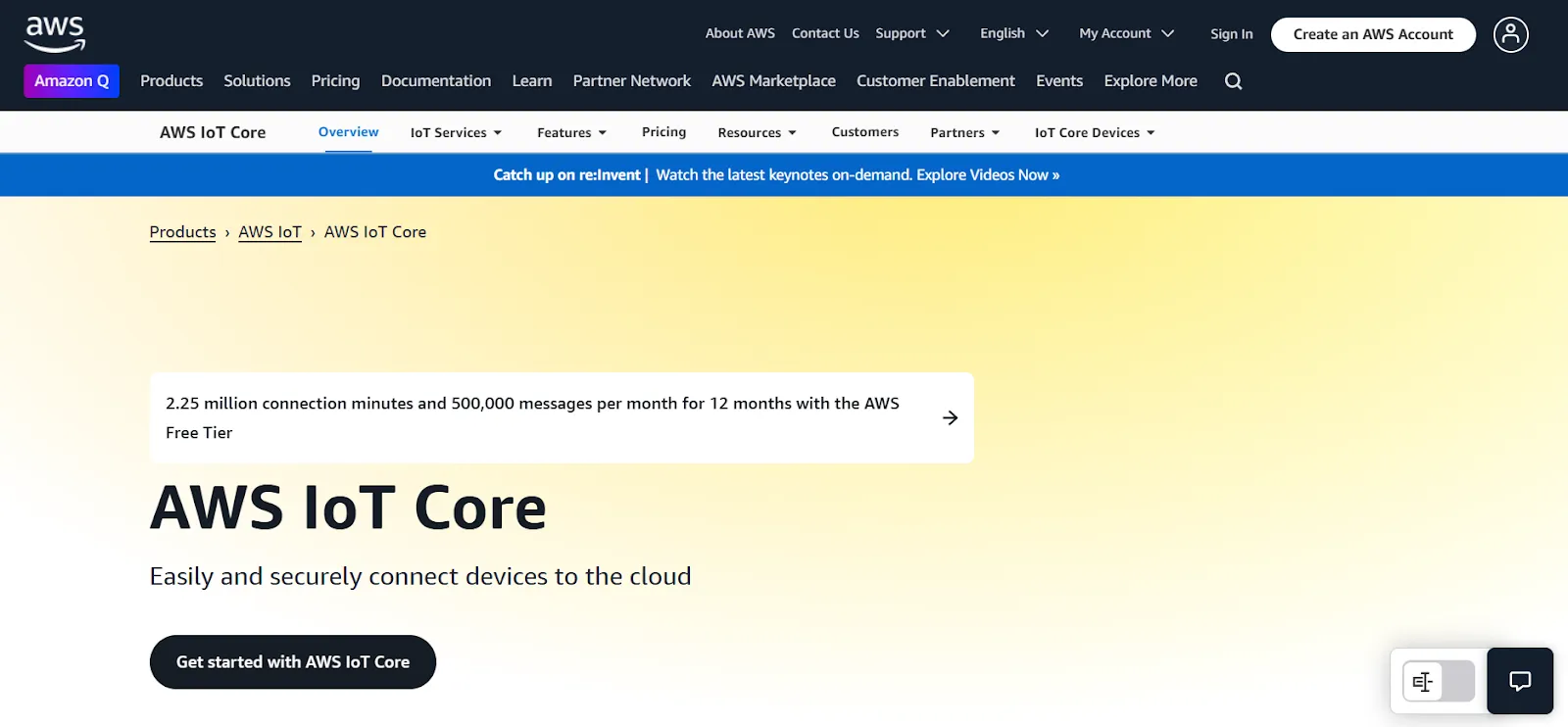Viewport: 1568px width, 727px height.
Task: Open the About AWS link
Action: [740, 33]
